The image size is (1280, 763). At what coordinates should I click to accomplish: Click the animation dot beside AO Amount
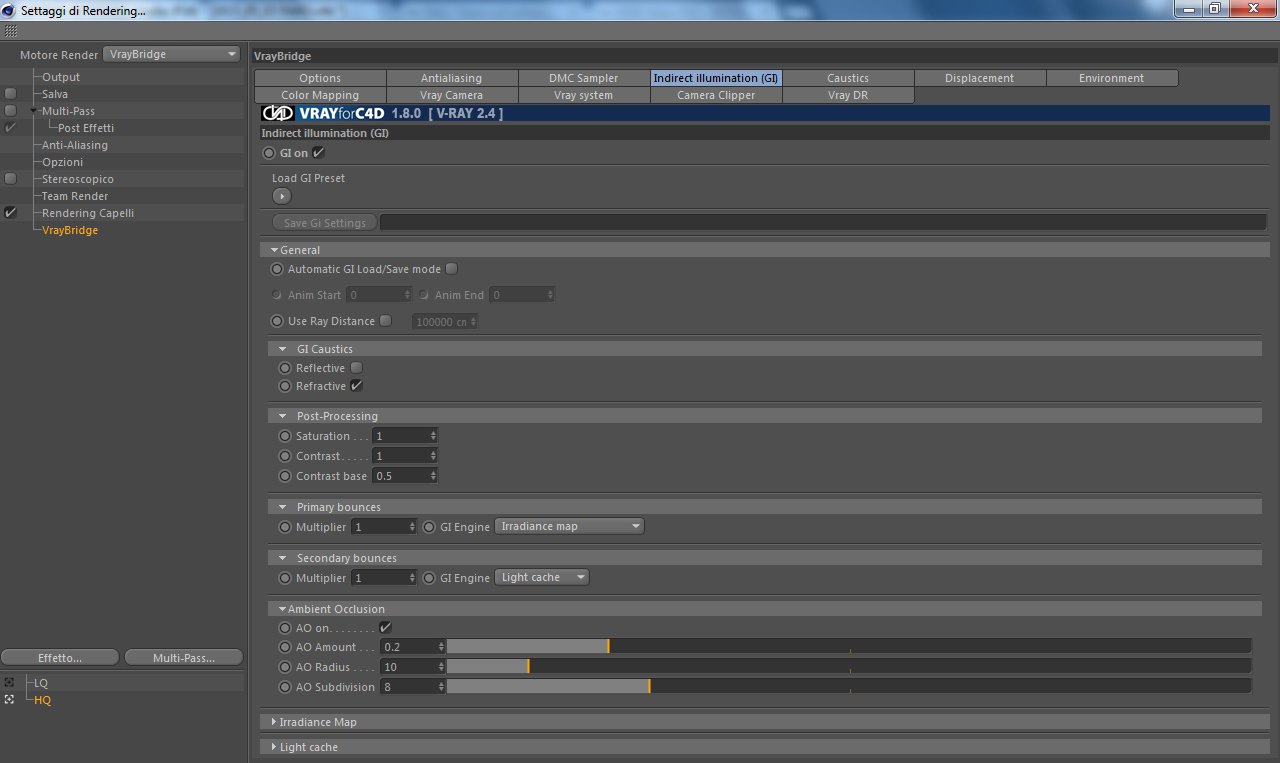click(x=285, y=647)
